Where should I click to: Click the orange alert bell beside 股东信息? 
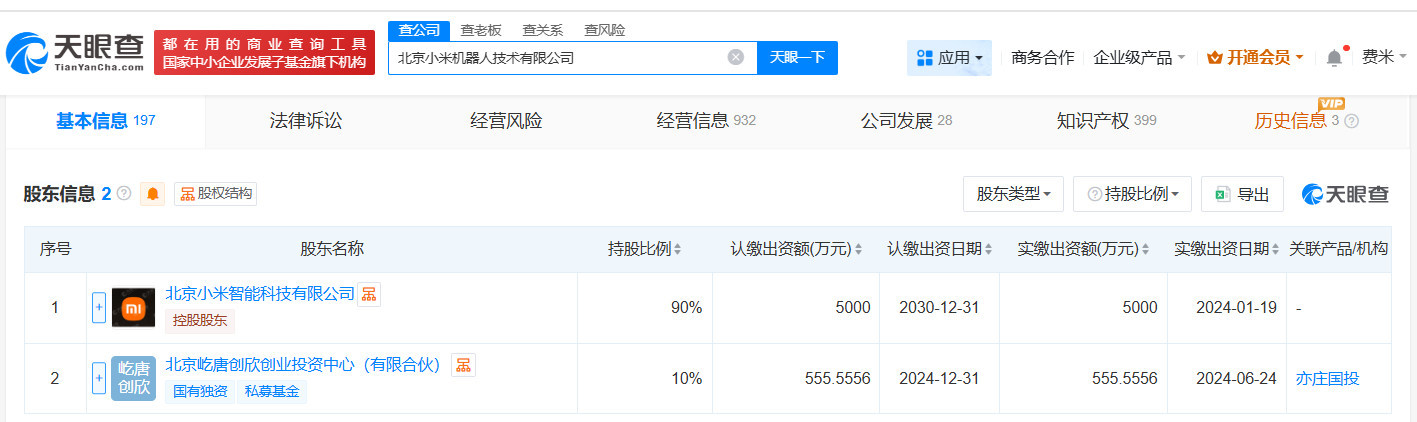coord(152,194)
